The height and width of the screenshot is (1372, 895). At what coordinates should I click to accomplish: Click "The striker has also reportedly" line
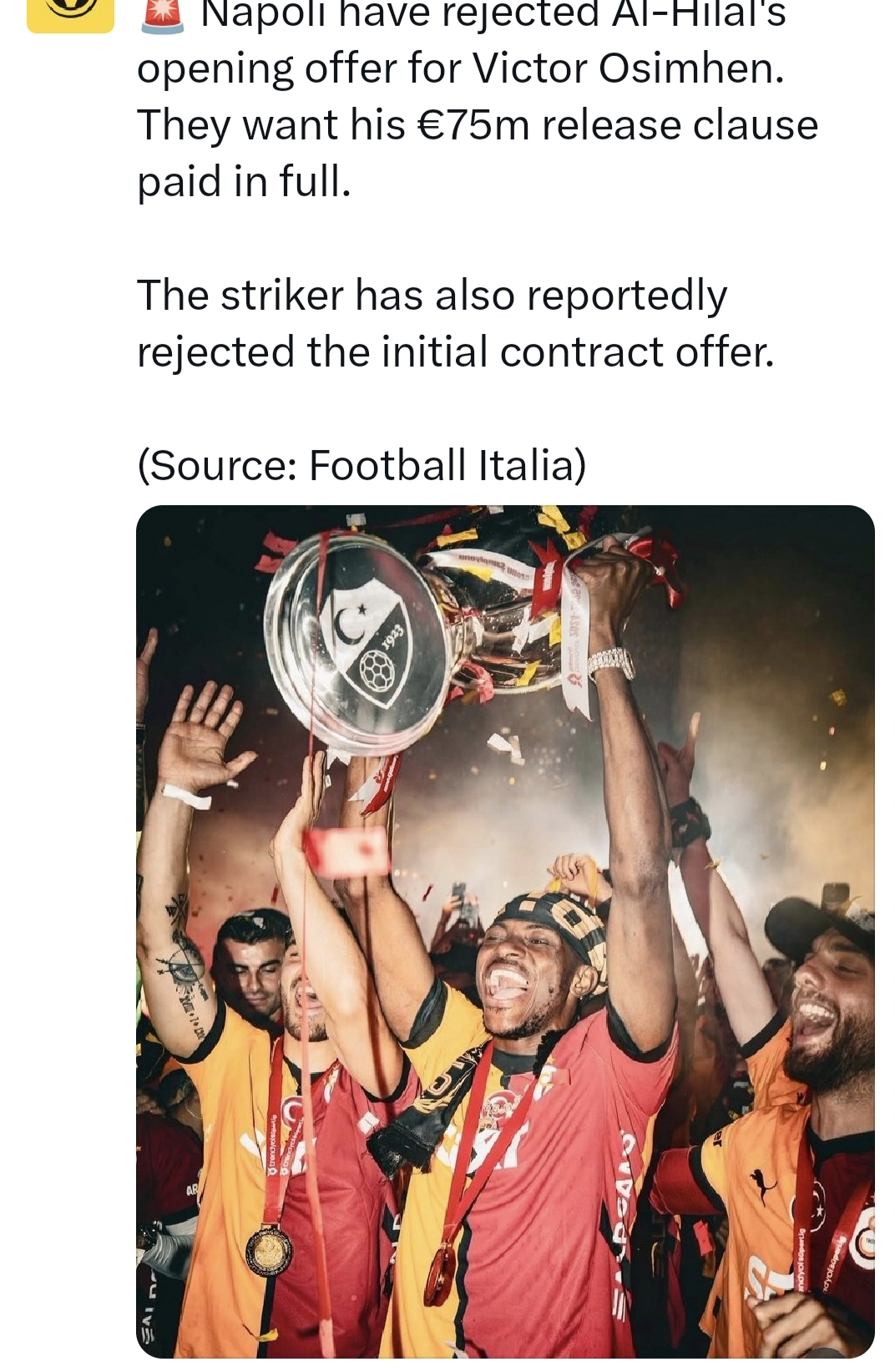point(432,295)
